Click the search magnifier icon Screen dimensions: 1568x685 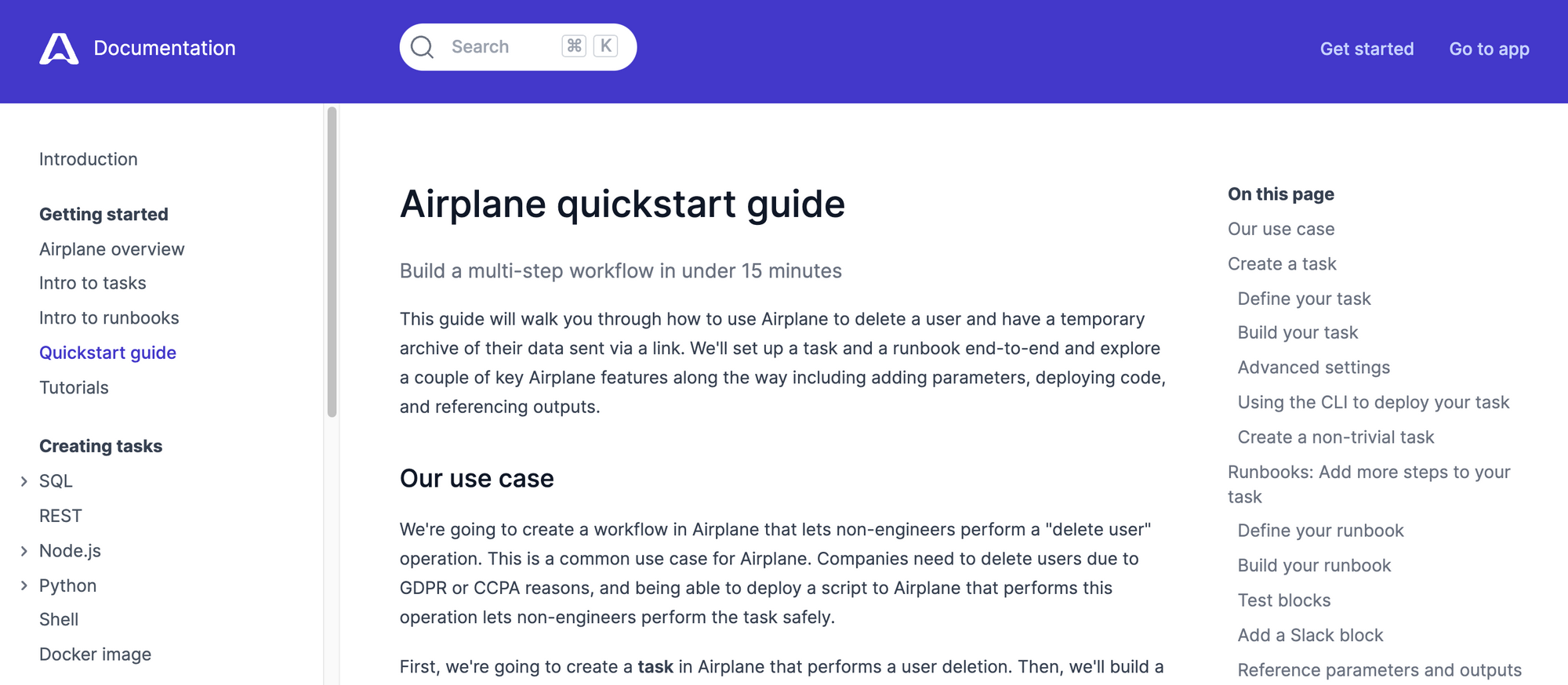point(422,47)
